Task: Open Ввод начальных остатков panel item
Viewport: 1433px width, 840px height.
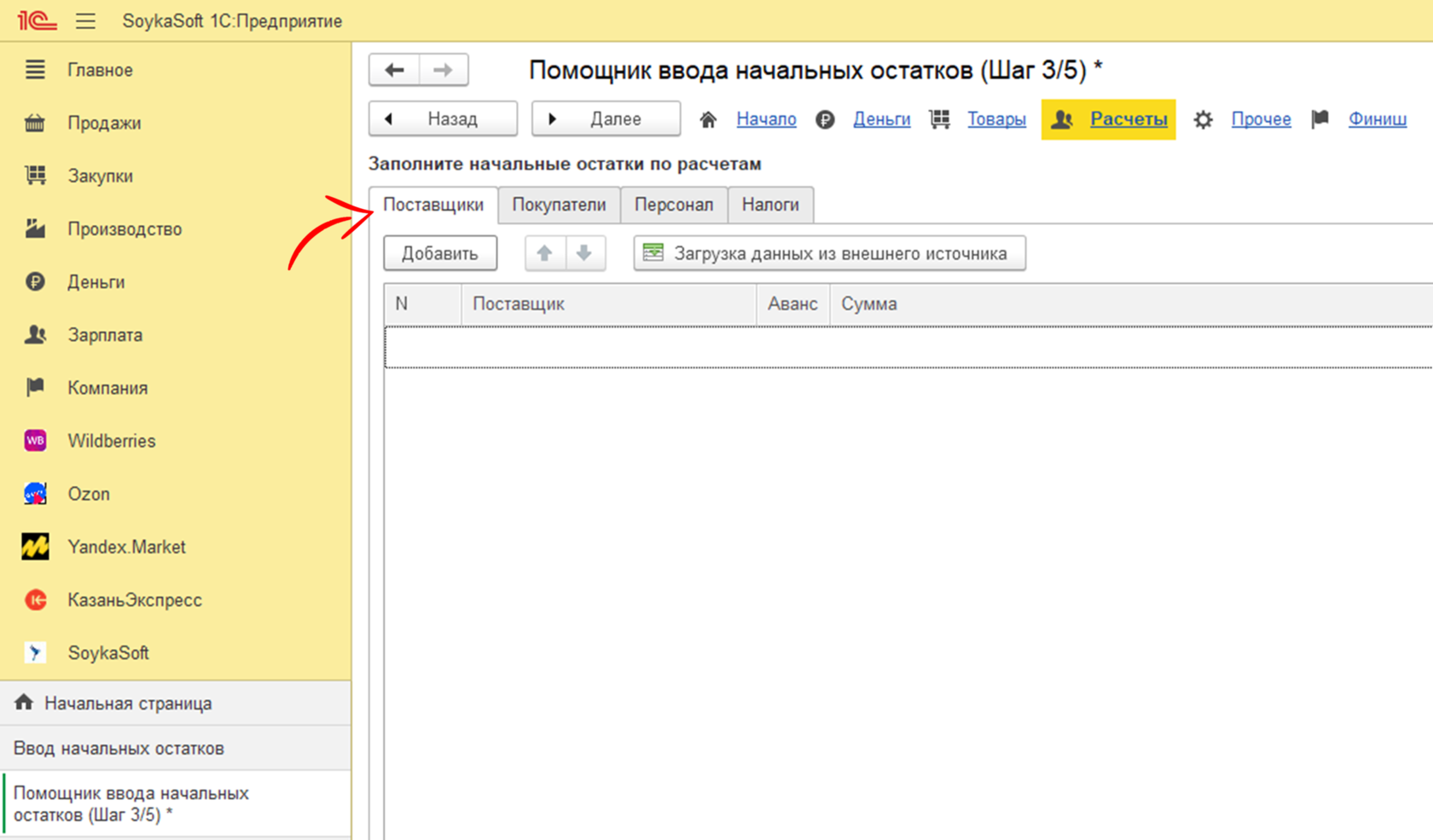Action: (x=175, y=748)
